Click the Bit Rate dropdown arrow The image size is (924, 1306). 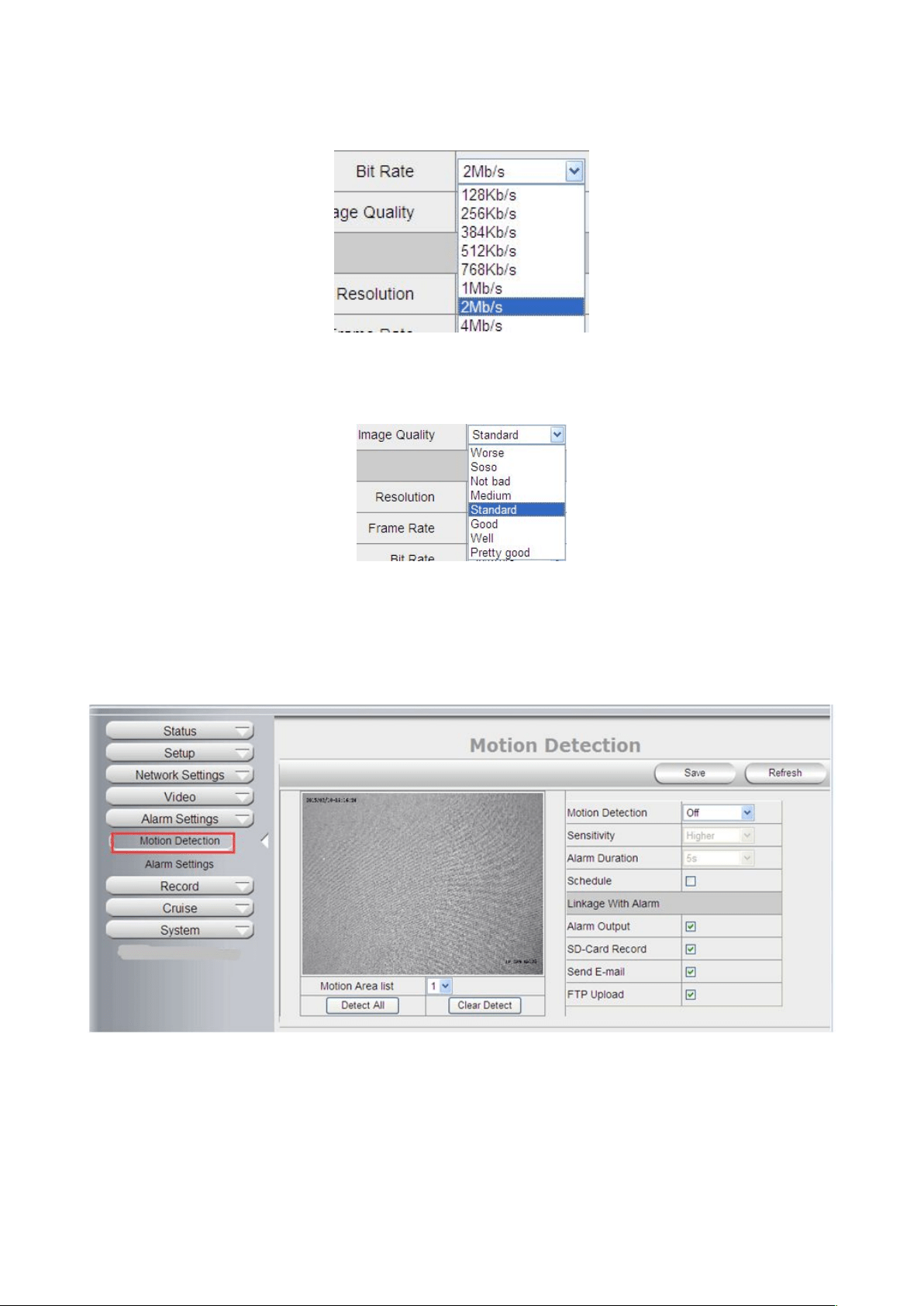tap(574, 171)
